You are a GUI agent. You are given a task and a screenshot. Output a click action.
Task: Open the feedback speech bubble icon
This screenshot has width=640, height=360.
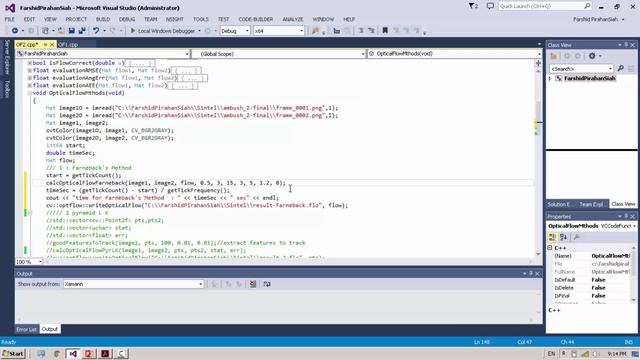[490, 6]
